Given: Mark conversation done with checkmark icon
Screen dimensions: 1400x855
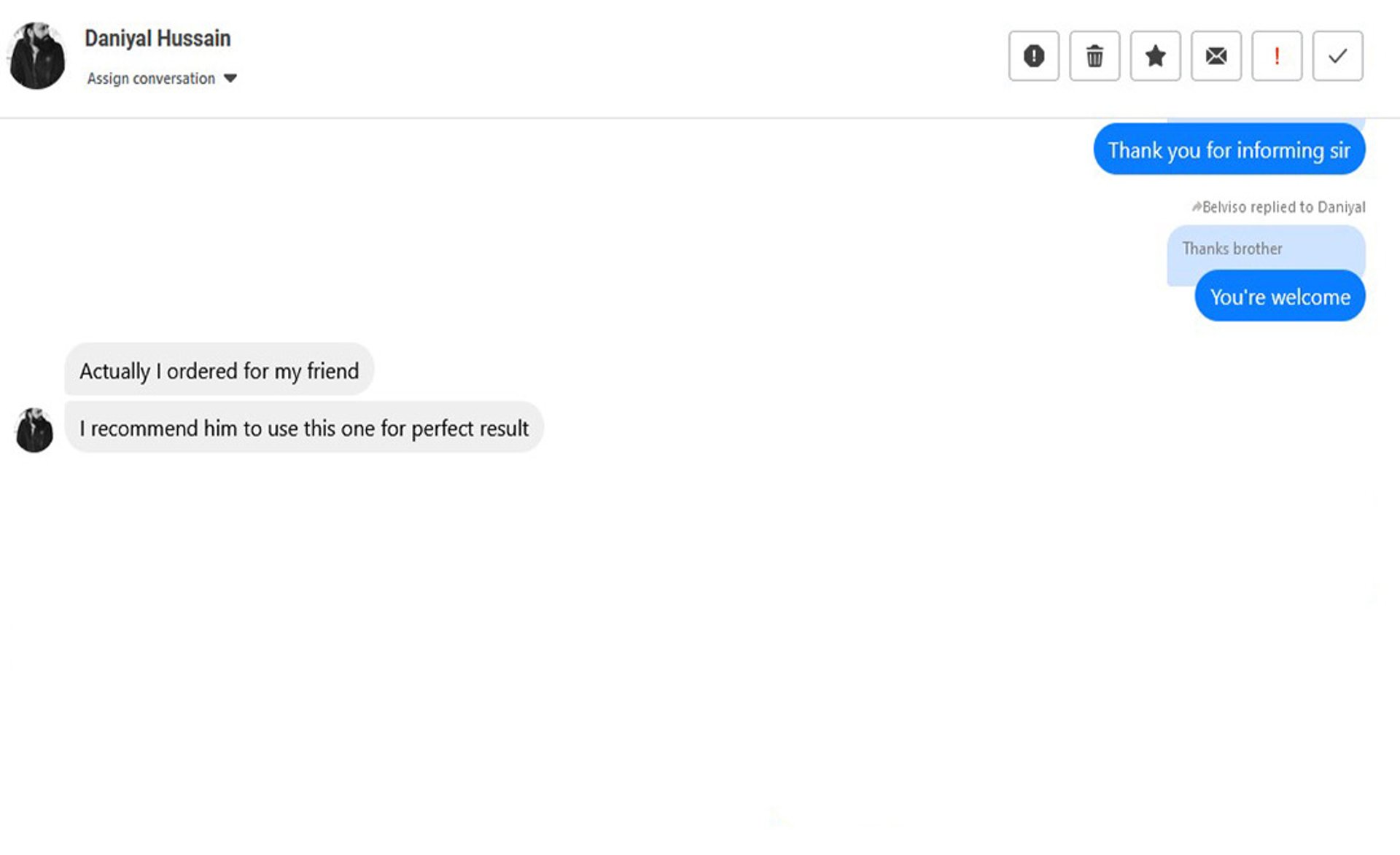Looking at the screenshot, I should (1337, 56).
